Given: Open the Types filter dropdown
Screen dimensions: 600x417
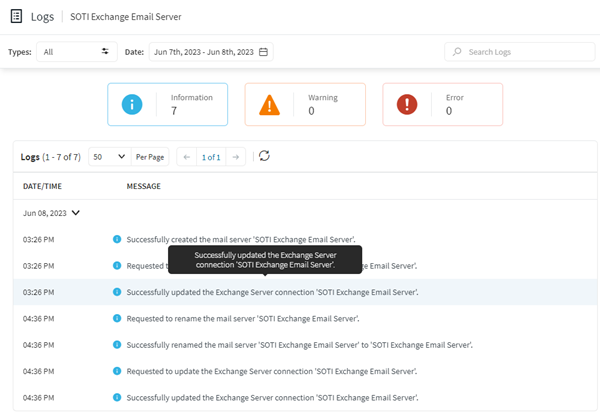Looking at the screenshot, I should [77, 52].
